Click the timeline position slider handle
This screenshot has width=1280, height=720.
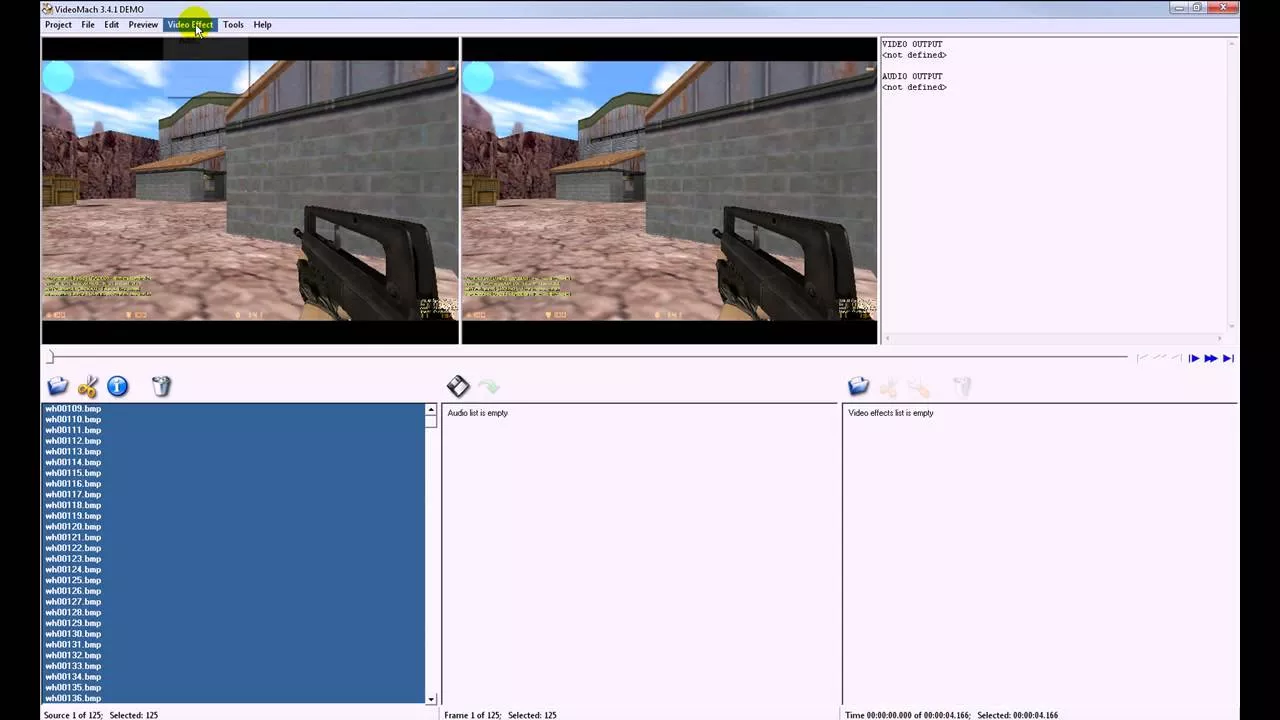[x=50, y=357]
